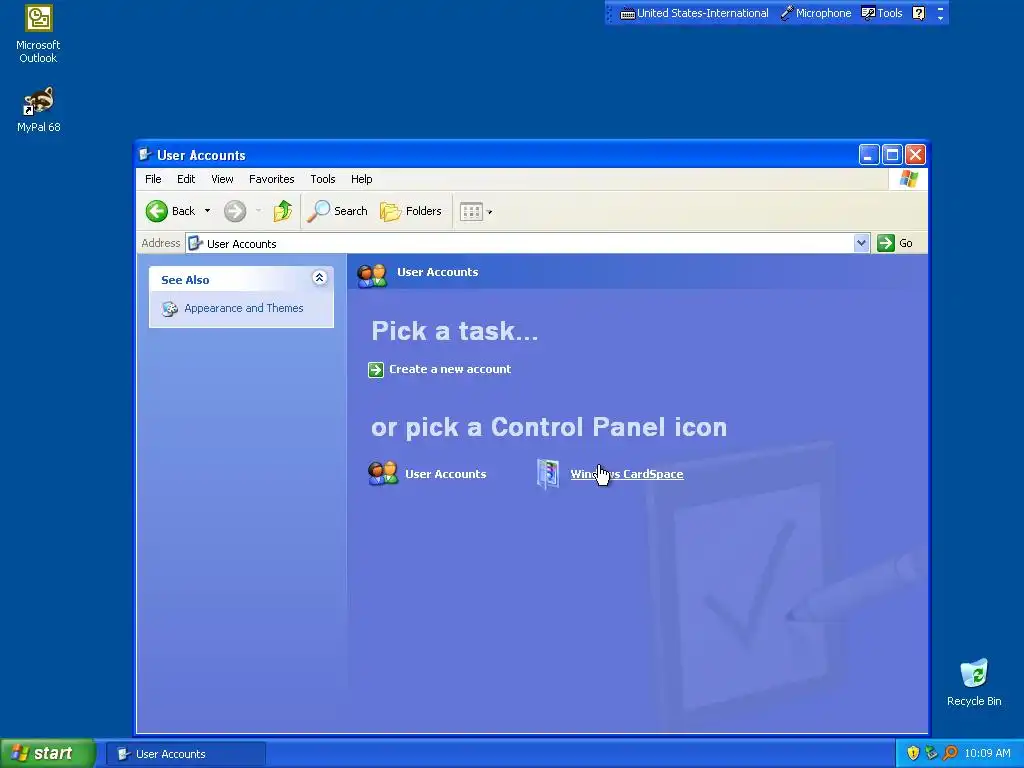Viewport: 1024px width, 768px height.
Task: Click the language bar Help icon
Action: [918, 13]
